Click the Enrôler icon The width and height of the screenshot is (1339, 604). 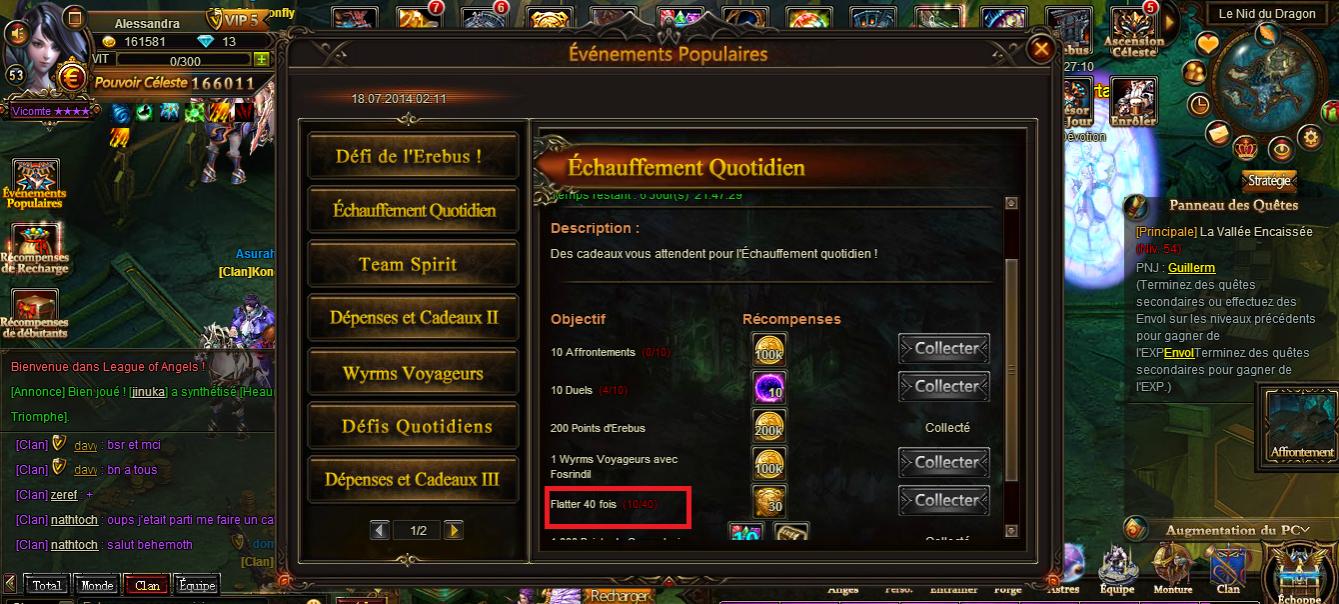click(1133, 102)
